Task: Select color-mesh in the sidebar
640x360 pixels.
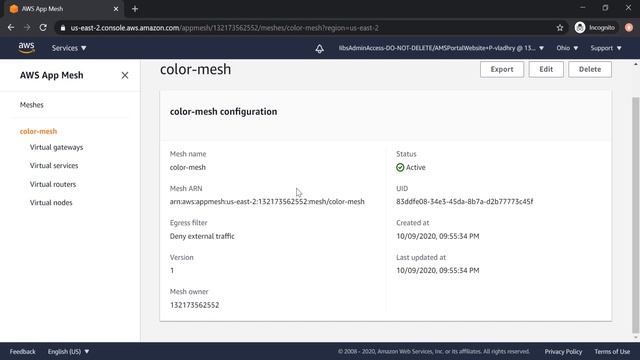Action: pyautogui.click(x=38, y=131)
